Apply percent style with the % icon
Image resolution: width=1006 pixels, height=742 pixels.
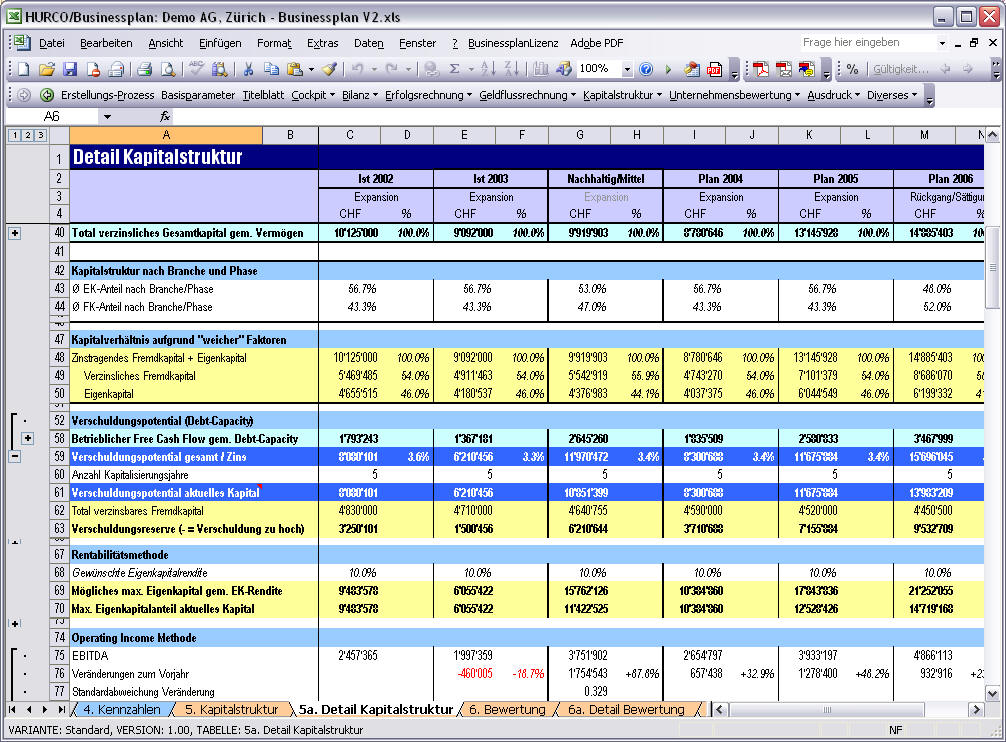point(852,69)
